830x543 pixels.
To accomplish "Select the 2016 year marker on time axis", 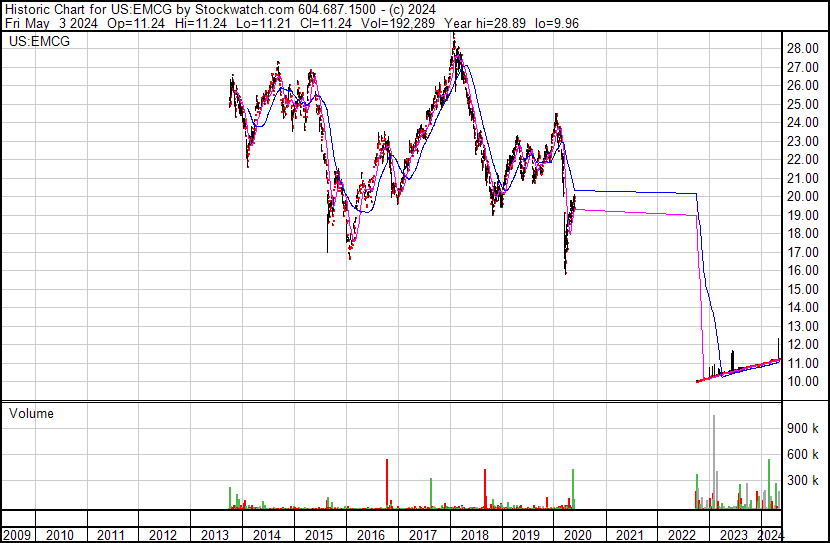I will (x=371, y=535).
